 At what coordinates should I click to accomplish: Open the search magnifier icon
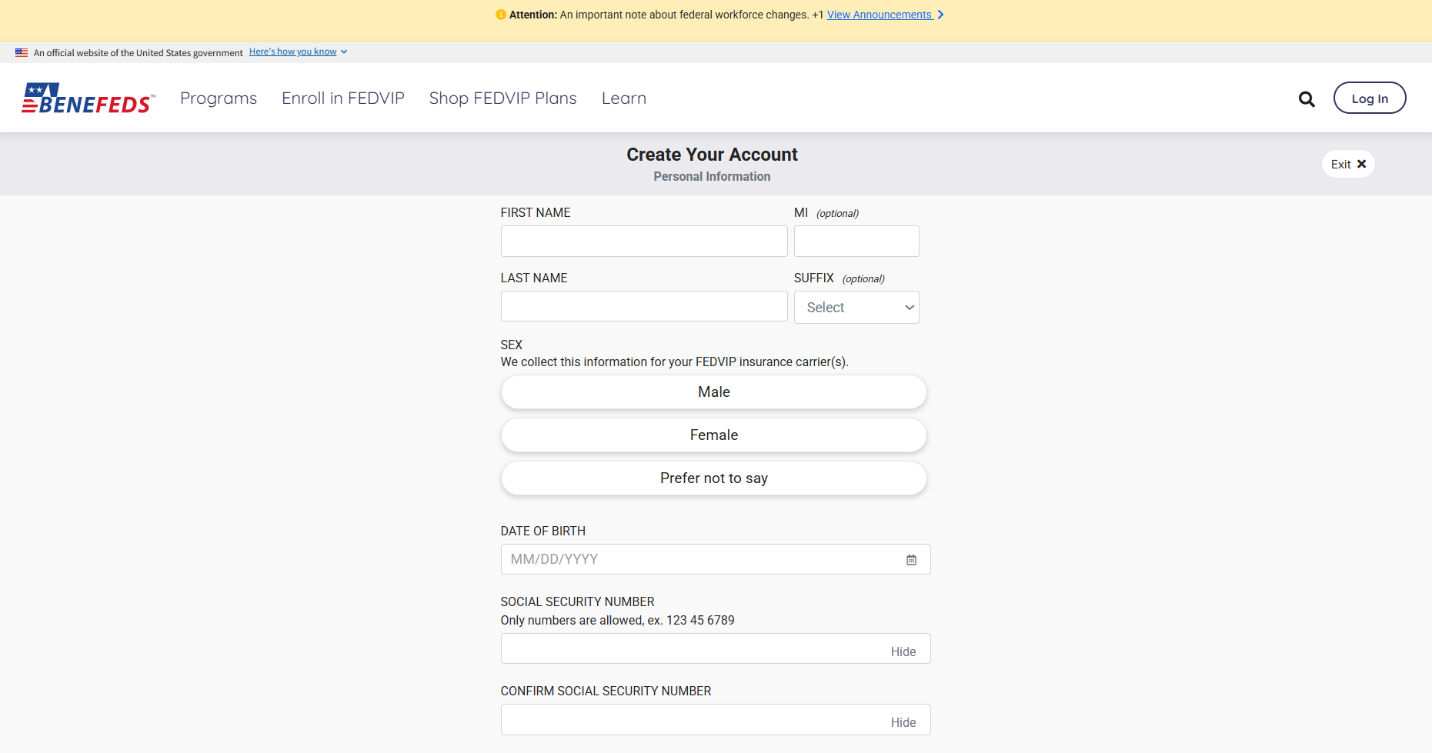[x=1306, y=99]
